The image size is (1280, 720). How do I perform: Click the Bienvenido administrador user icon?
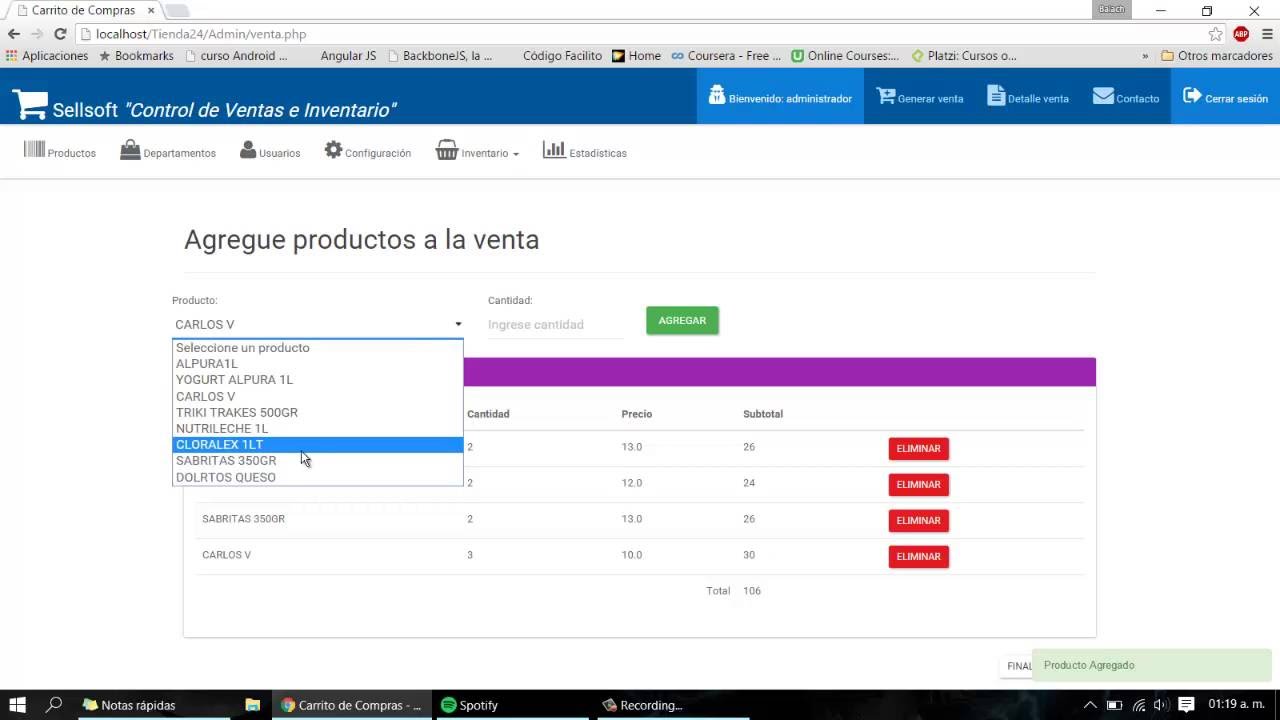[x=716, y=95]
